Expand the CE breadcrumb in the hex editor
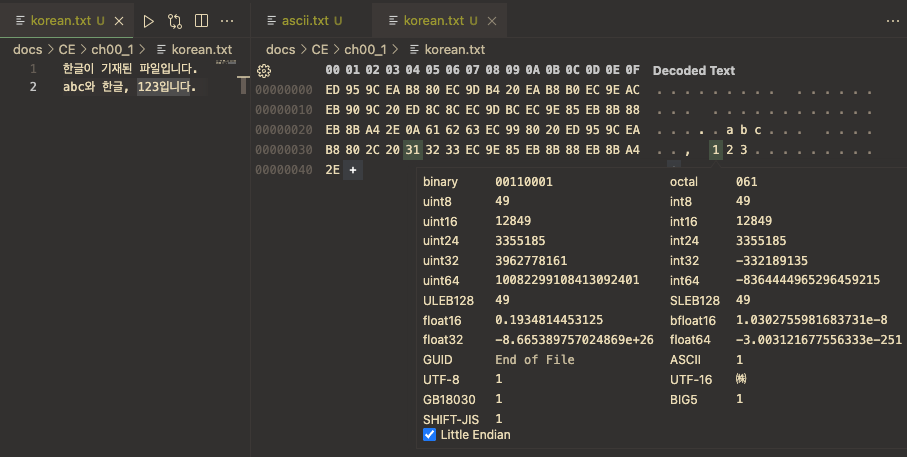 320,50
